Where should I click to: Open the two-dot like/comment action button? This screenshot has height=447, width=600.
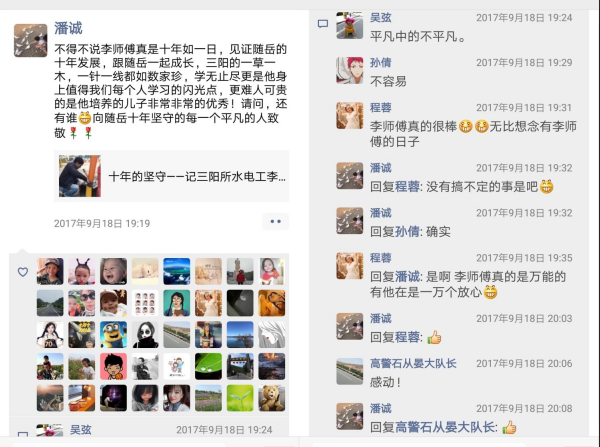click(x=276, y=222)
